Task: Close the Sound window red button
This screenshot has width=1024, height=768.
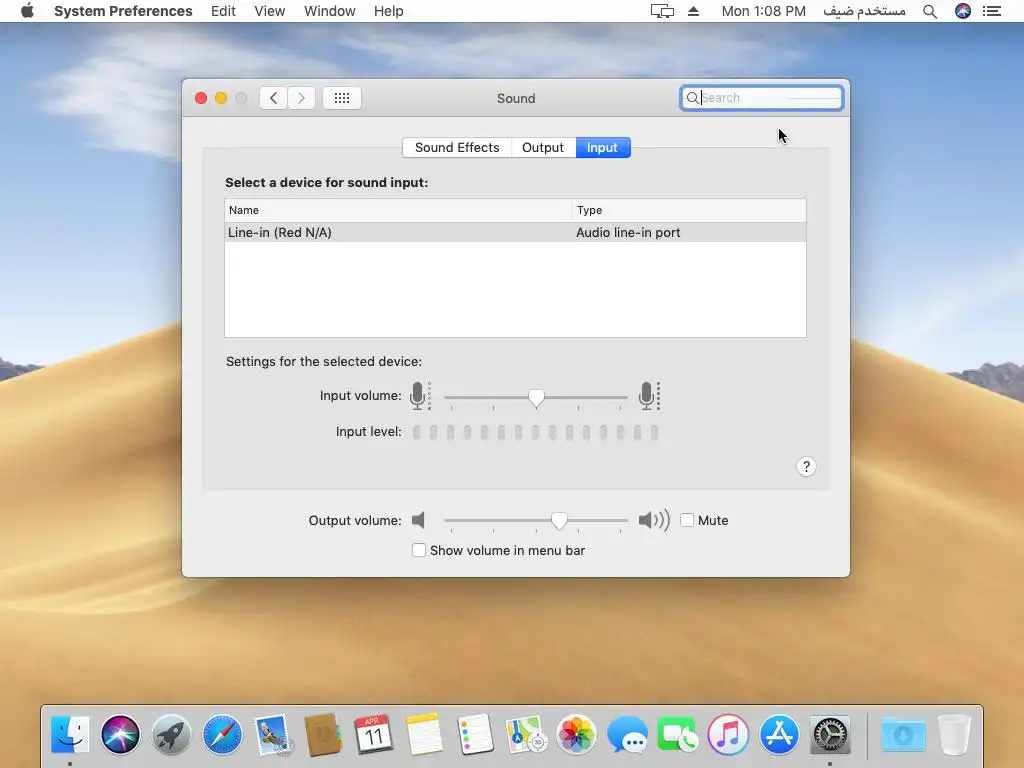Action: 201,98
